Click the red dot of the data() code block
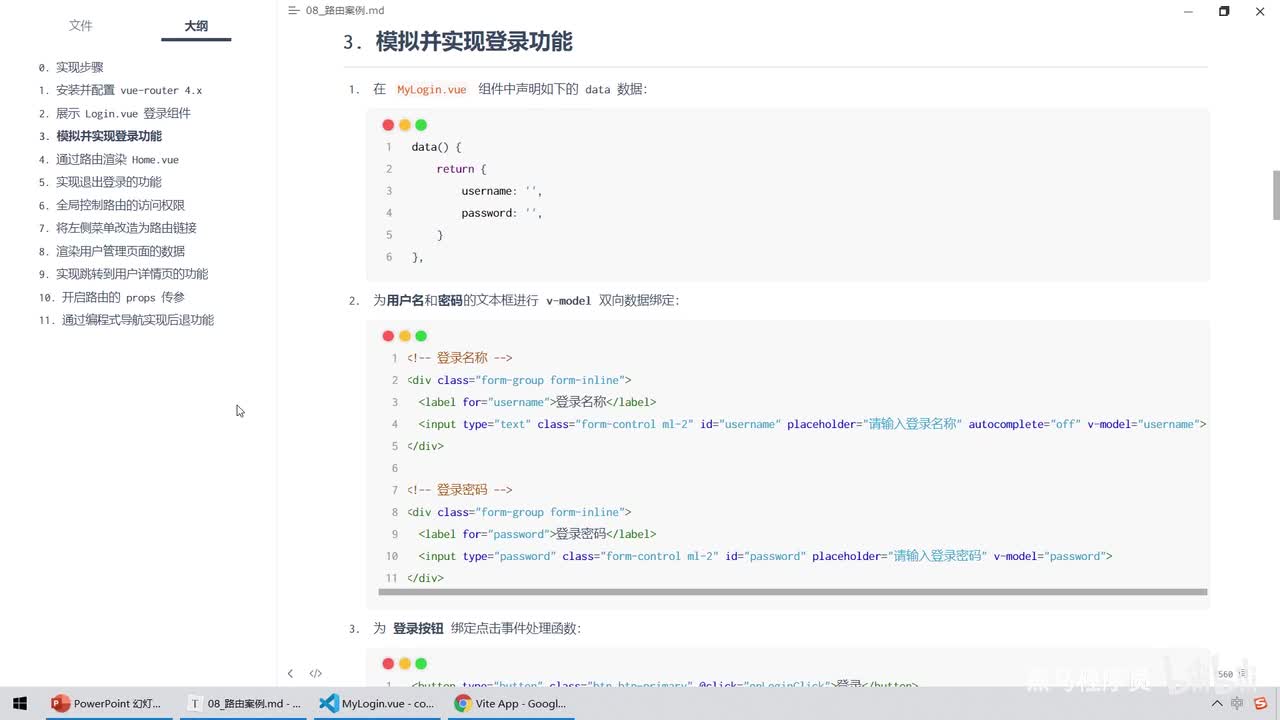This screenshot has width=1280, height=720. tap(388, 125)
